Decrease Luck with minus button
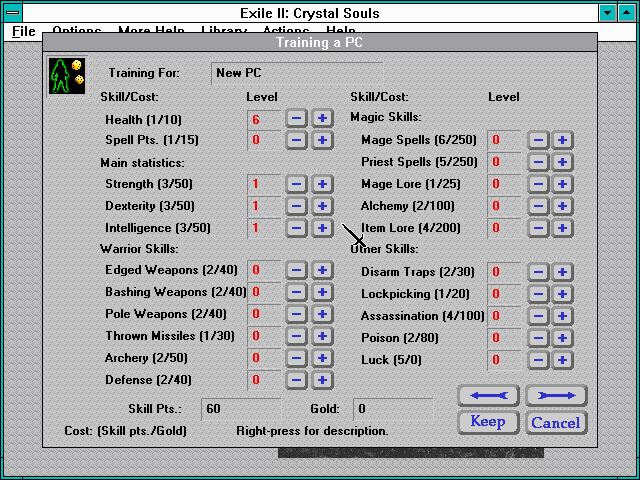640x480 pixels. point(538,360)
